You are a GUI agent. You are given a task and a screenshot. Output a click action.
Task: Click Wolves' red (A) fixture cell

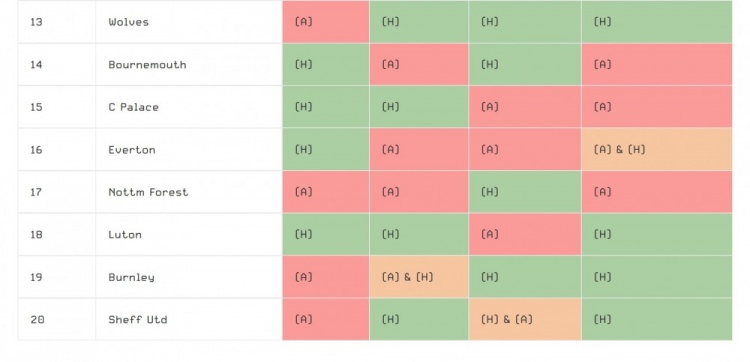click(x=326, y=22)
